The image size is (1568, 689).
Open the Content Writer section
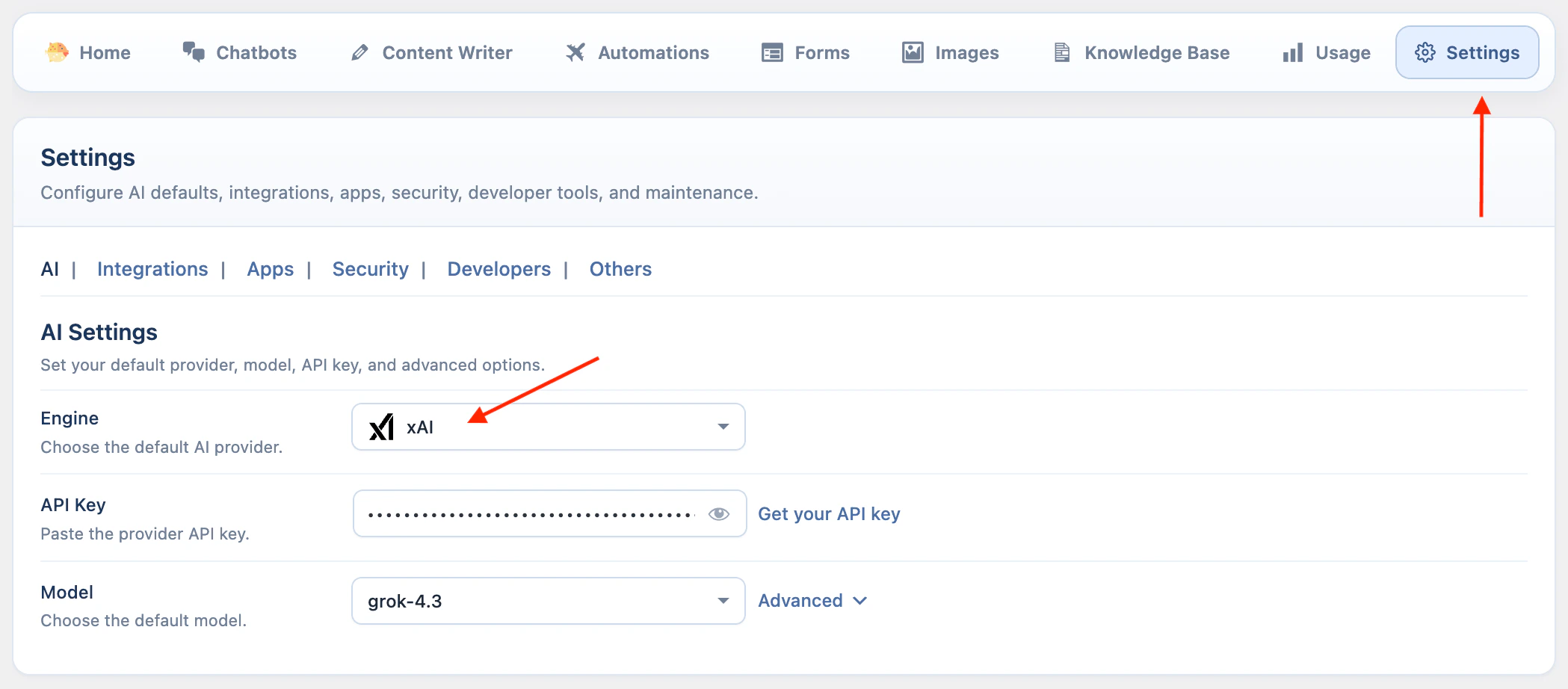(432, 52)
